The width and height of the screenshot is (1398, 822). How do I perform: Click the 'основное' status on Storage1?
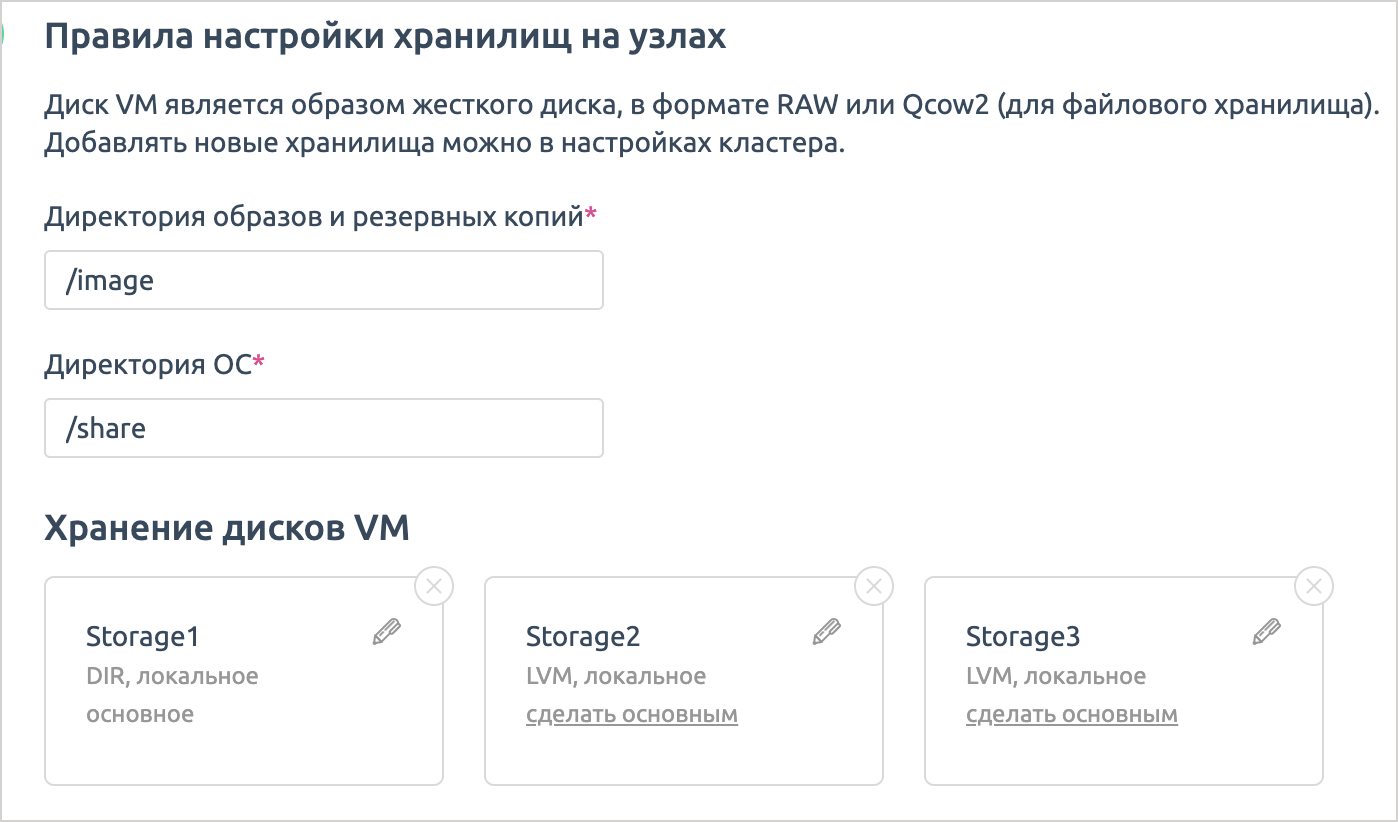coord(140,714)
